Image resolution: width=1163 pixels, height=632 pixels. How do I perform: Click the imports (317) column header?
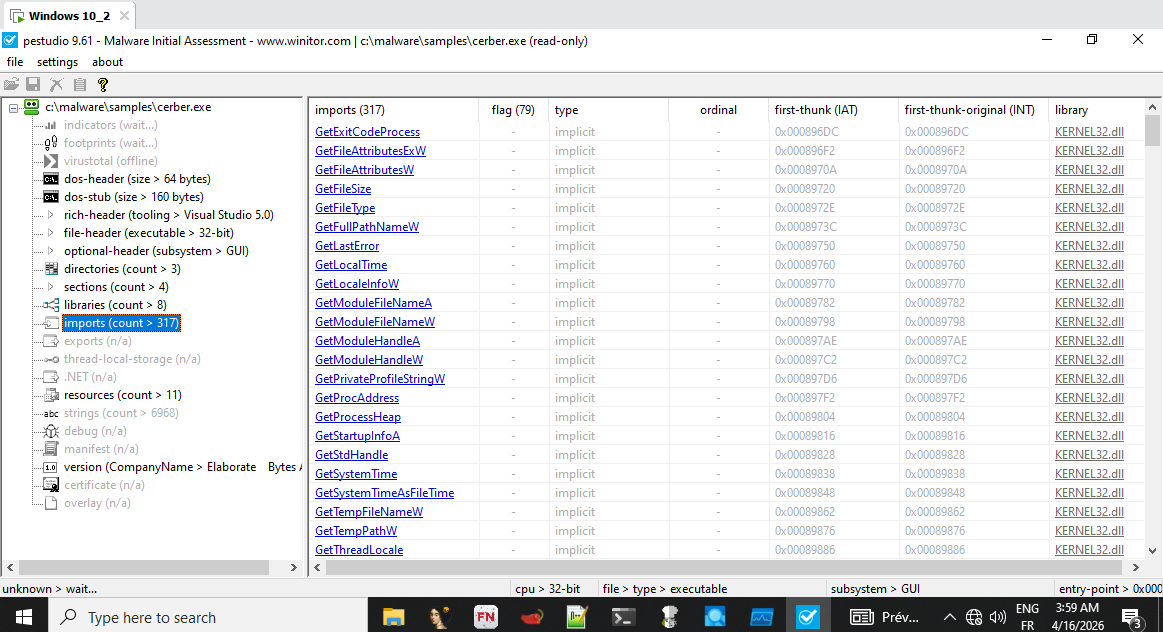click(394, 110)
